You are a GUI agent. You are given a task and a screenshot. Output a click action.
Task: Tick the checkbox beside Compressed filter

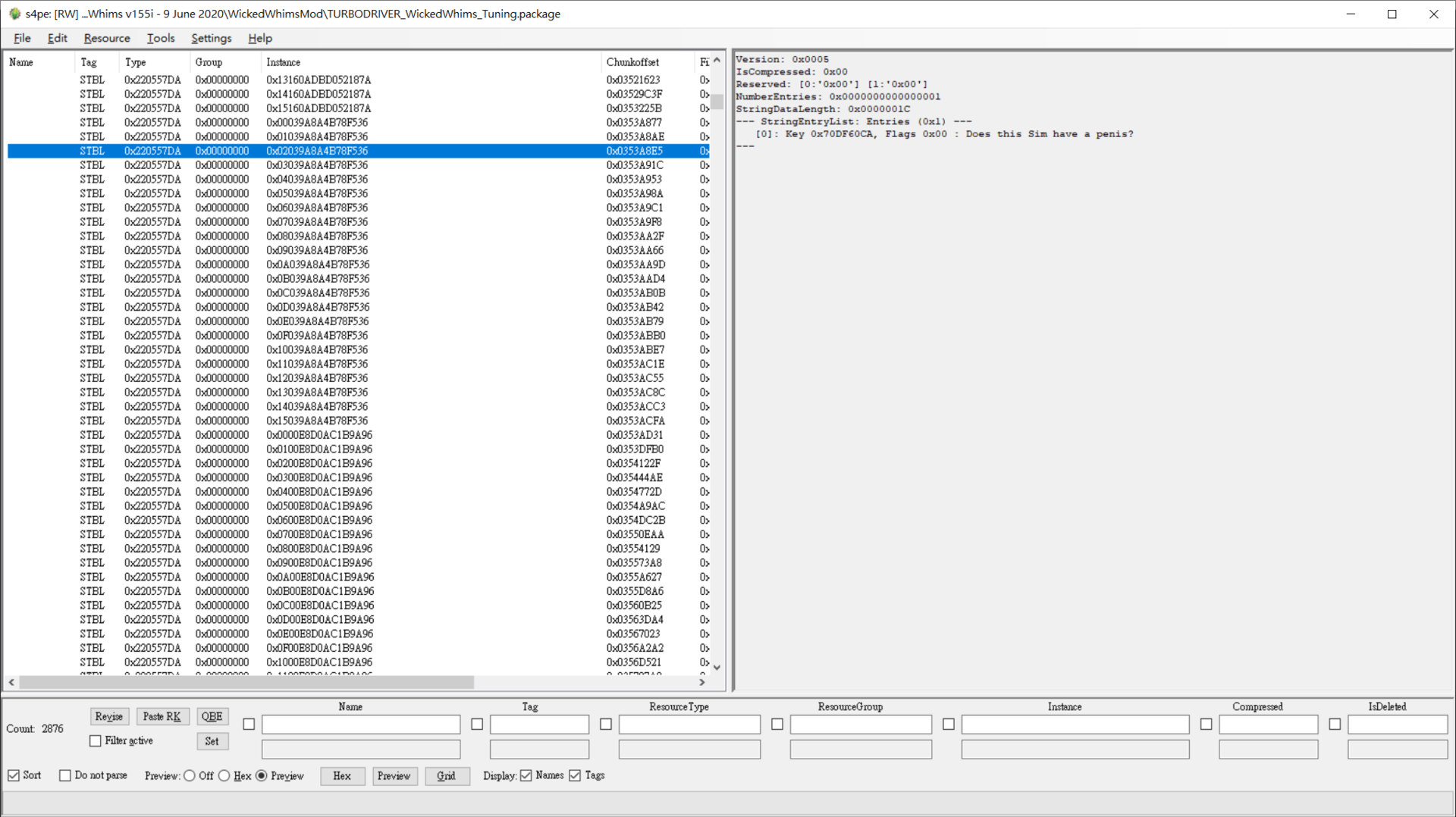(x=1207, y=724)
